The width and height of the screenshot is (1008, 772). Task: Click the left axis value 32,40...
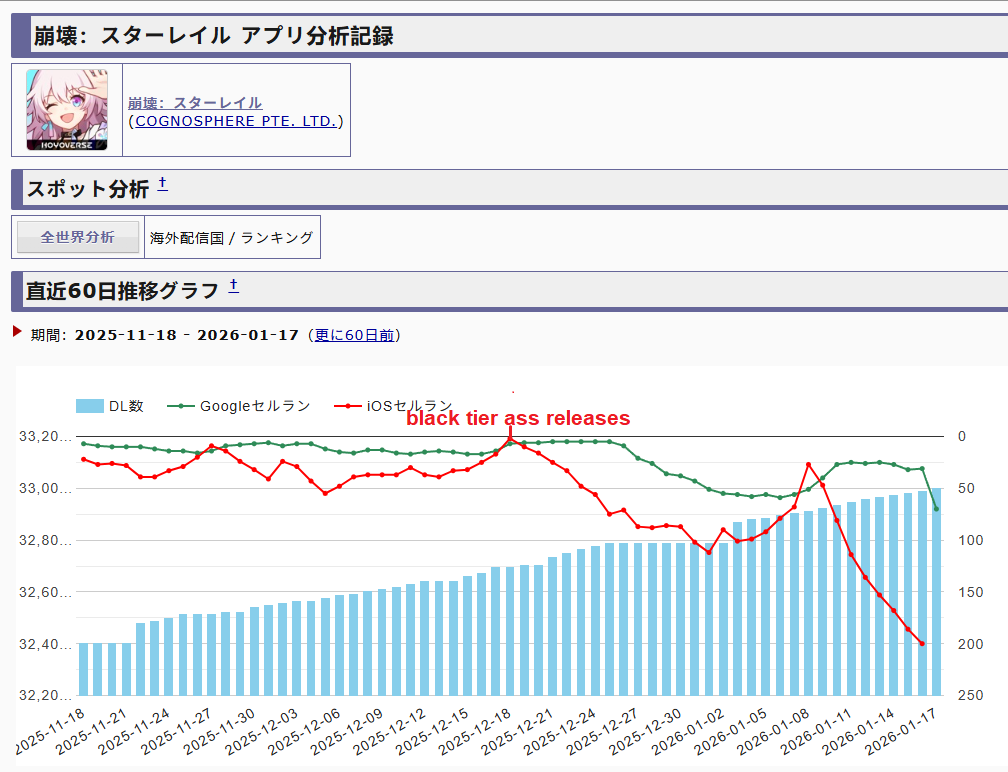tap(45, 644)
